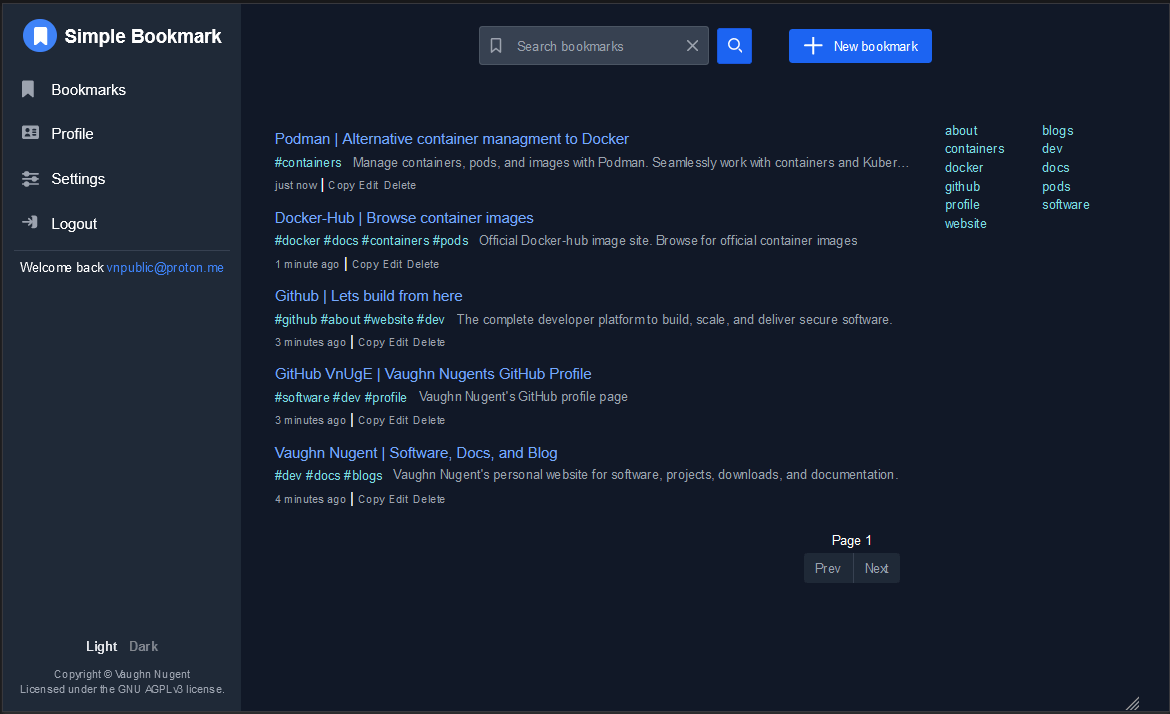Open the Bookmarks menu item

coord(89,90)
